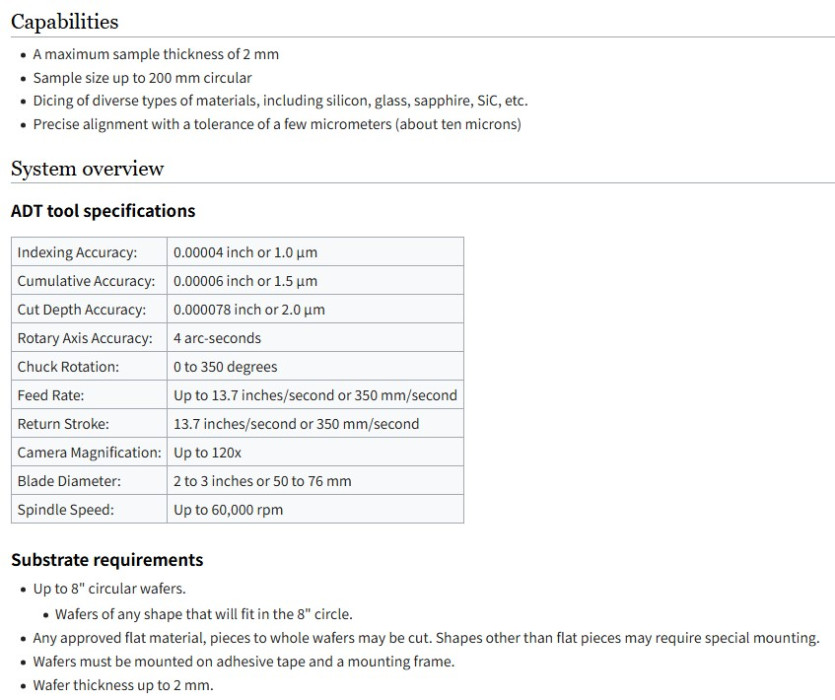Click the precise alignment tolerance bullet
The height and width of the screenshot is (700, 835).
tap(277, 124)
